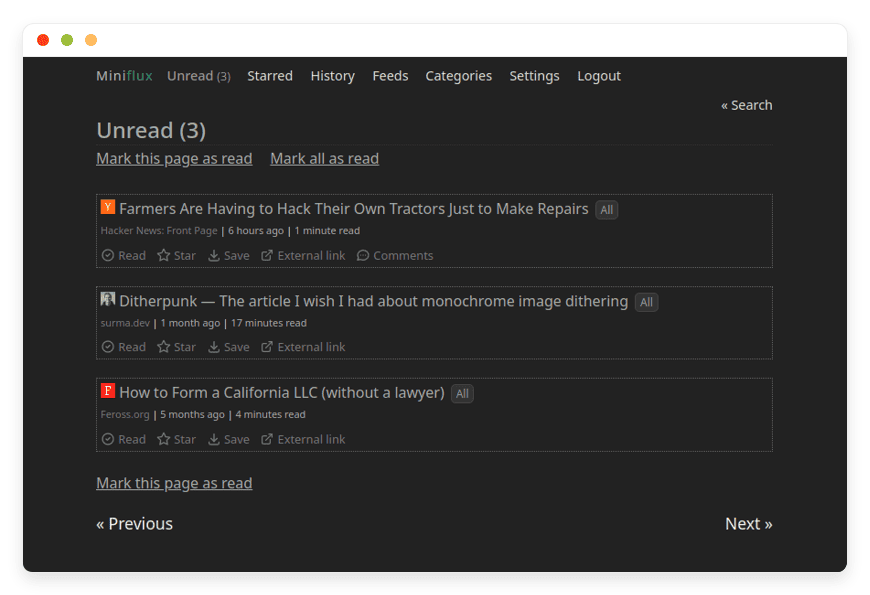870x595 pixels.
Task: Click the 'All' category tag on California LLC entry
Action: [x=462, y=394]
